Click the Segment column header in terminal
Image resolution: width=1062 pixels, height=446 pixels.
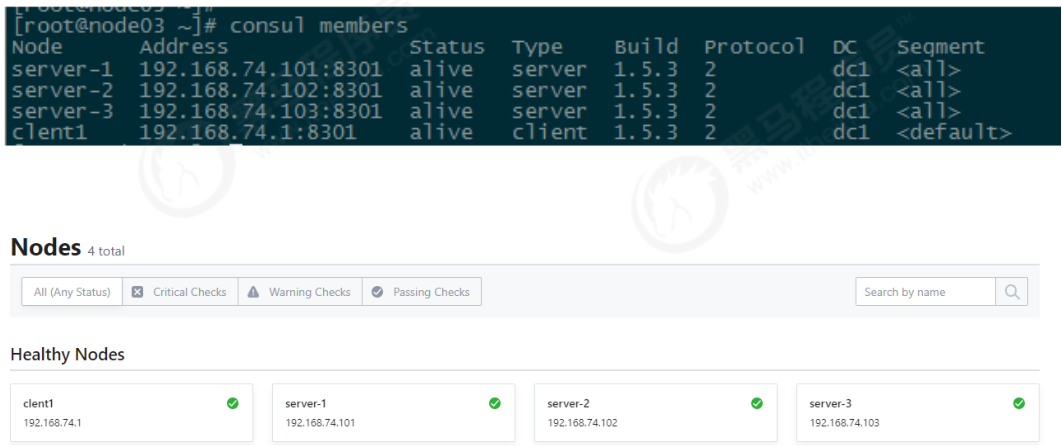941,49
